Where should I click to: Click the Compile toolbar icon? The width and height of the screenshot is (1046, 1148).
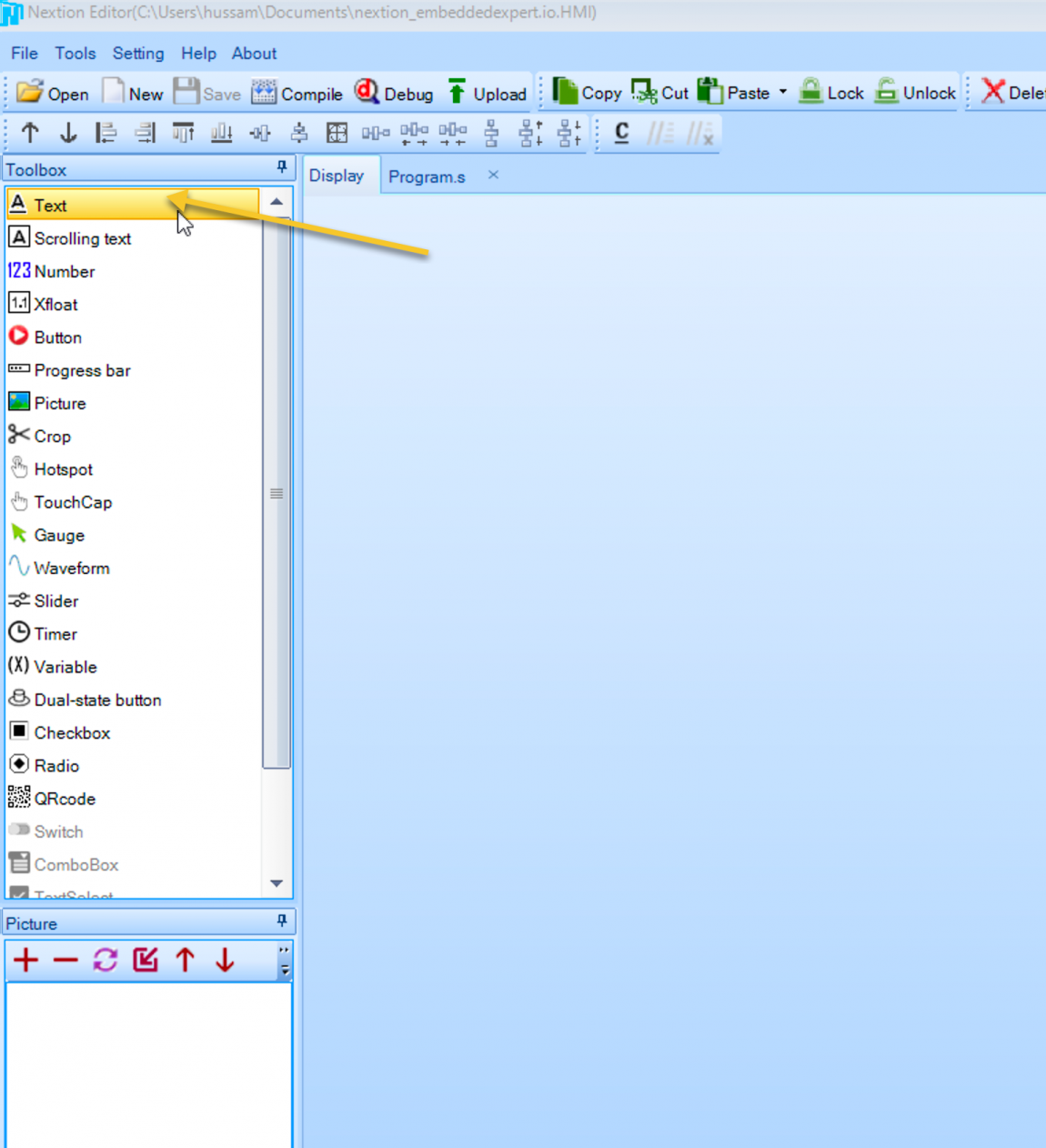pyautogui.click(x=264, y=93)
